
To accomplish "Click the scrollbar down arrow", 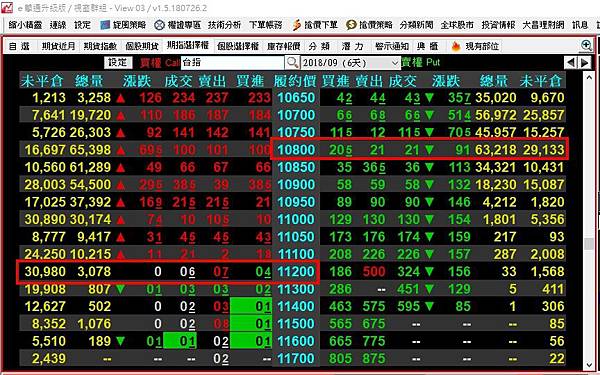I will pyautogui.click(x=589, y=365).
